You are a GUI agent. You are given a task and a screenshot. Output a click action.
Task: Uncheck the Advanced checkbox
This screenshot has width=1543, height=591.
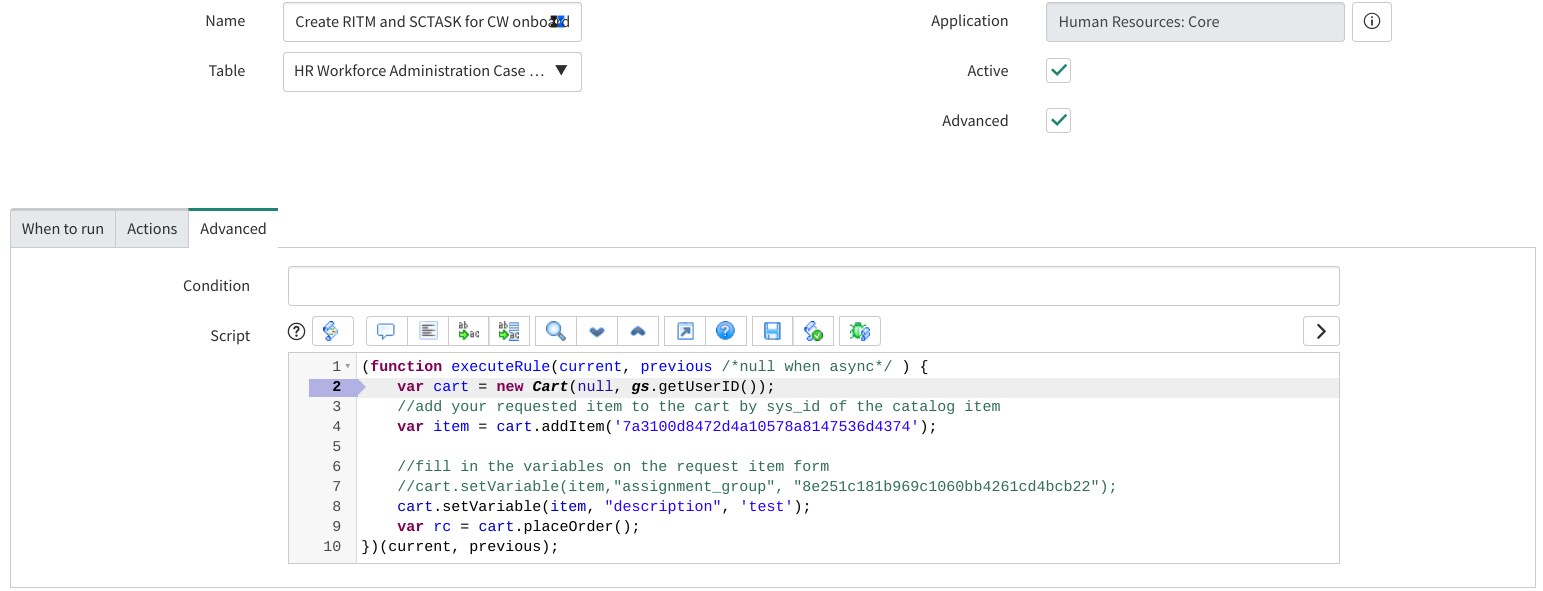click(x=1058, y=121)
